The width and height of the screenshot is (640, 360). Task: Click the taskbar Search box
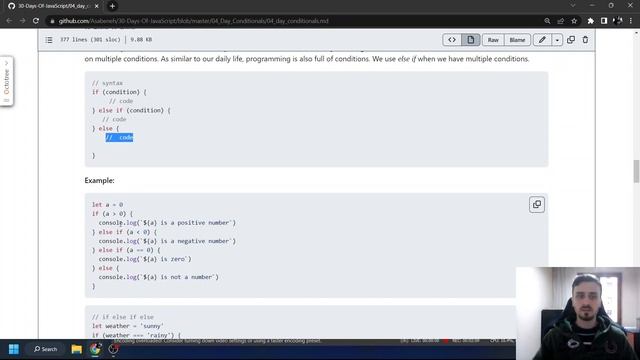pyautogui.click(x=46, y=349)
